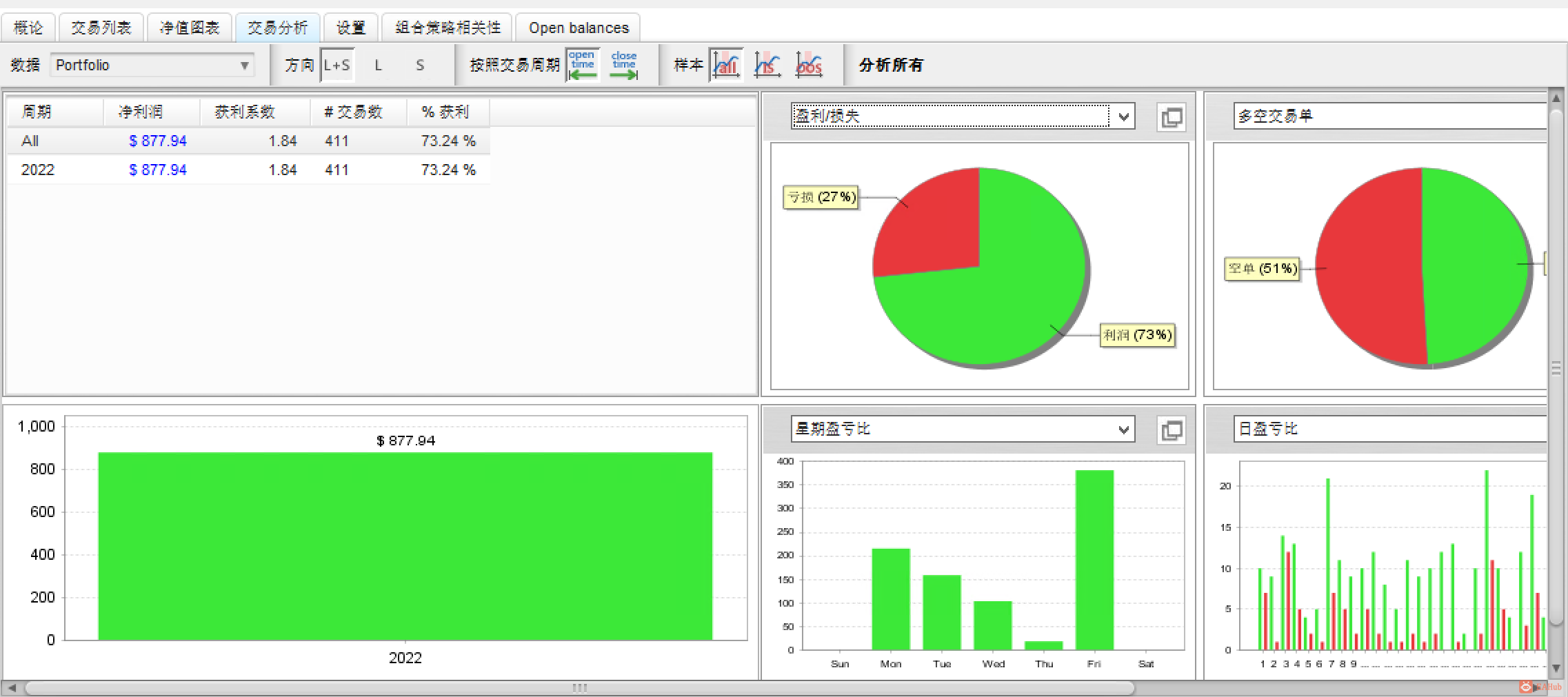The height and width of the screenshot is (697, 1568).
Task: Toggle the L+S direction button
Action: click(337, 65)
